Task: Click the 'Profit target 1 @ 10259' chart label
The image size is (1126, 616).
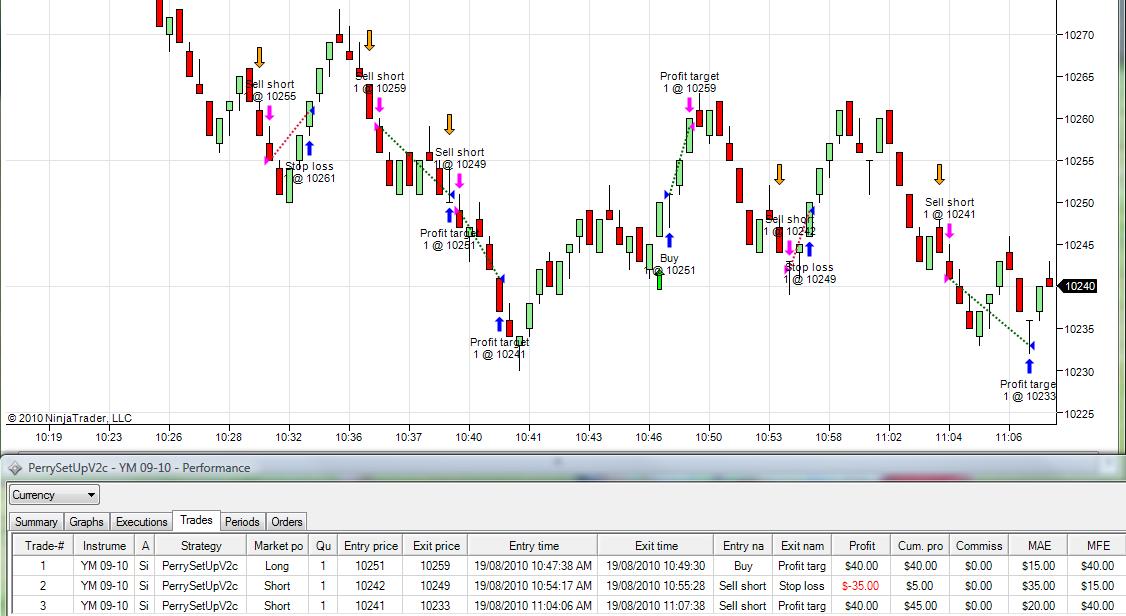Action: [x=689, y=82]
